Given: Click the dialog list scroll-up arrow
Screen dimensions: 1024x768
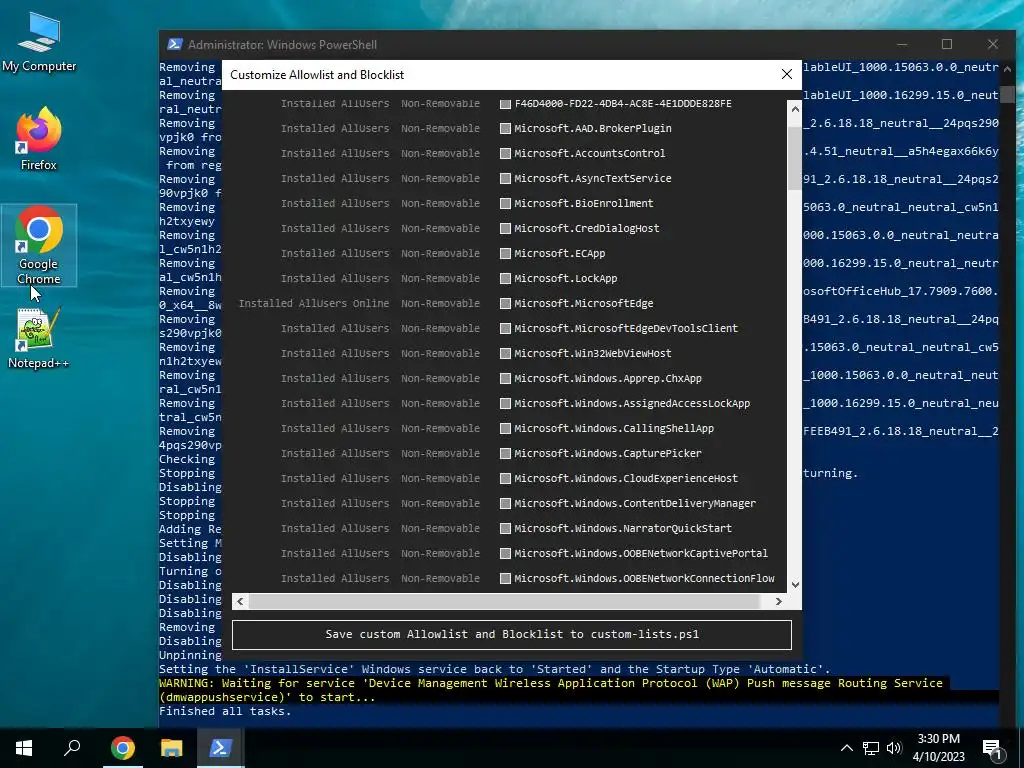Looking at the screenshot, I should point(795,109).
